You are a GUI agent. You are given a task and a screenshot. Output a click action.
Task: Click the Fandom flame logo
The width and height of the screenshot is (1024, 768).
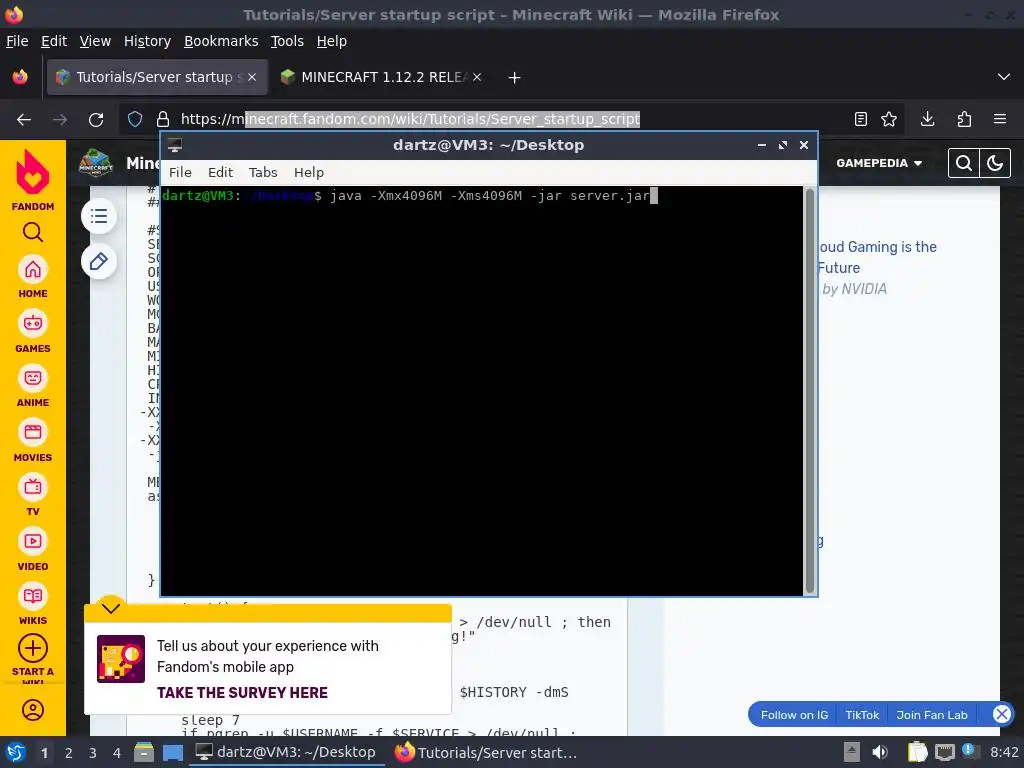point(33,172)
